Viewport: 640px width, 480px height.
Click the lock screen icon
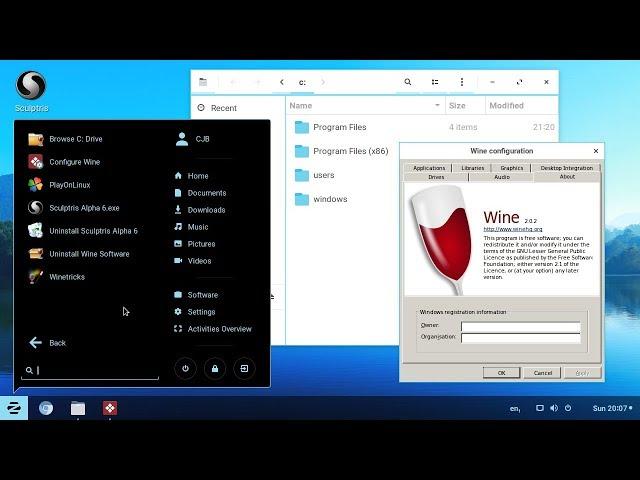[x=214, y=369]
